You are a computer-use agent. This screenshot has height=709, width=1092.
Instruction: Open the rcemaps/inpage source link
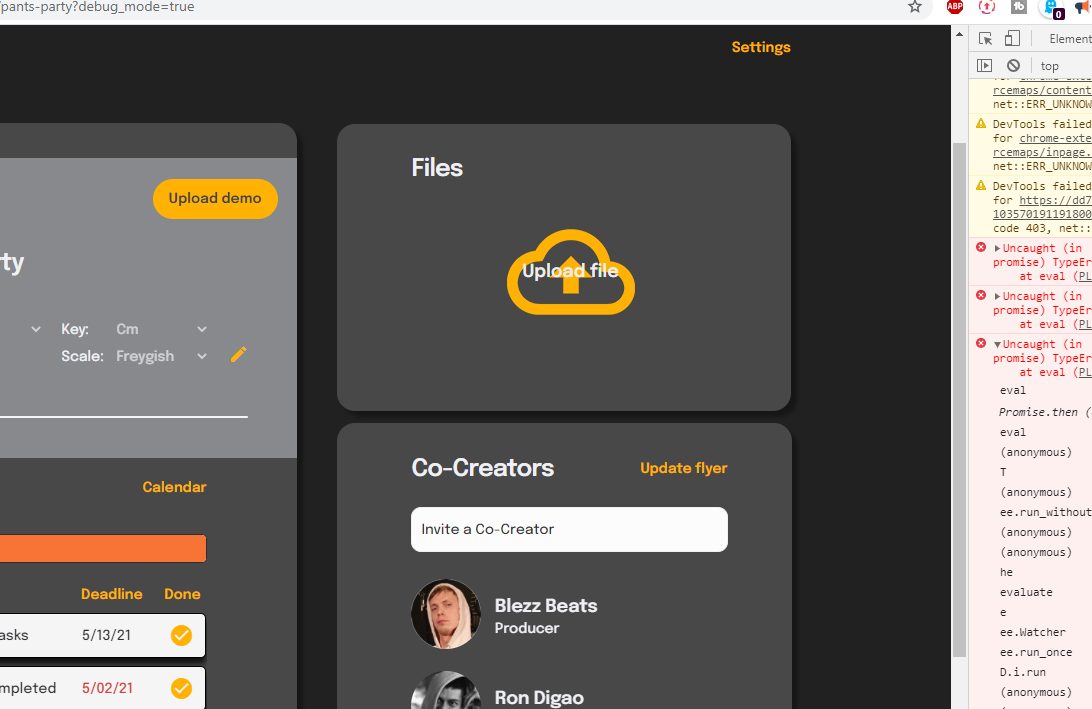pos(1042,153)
